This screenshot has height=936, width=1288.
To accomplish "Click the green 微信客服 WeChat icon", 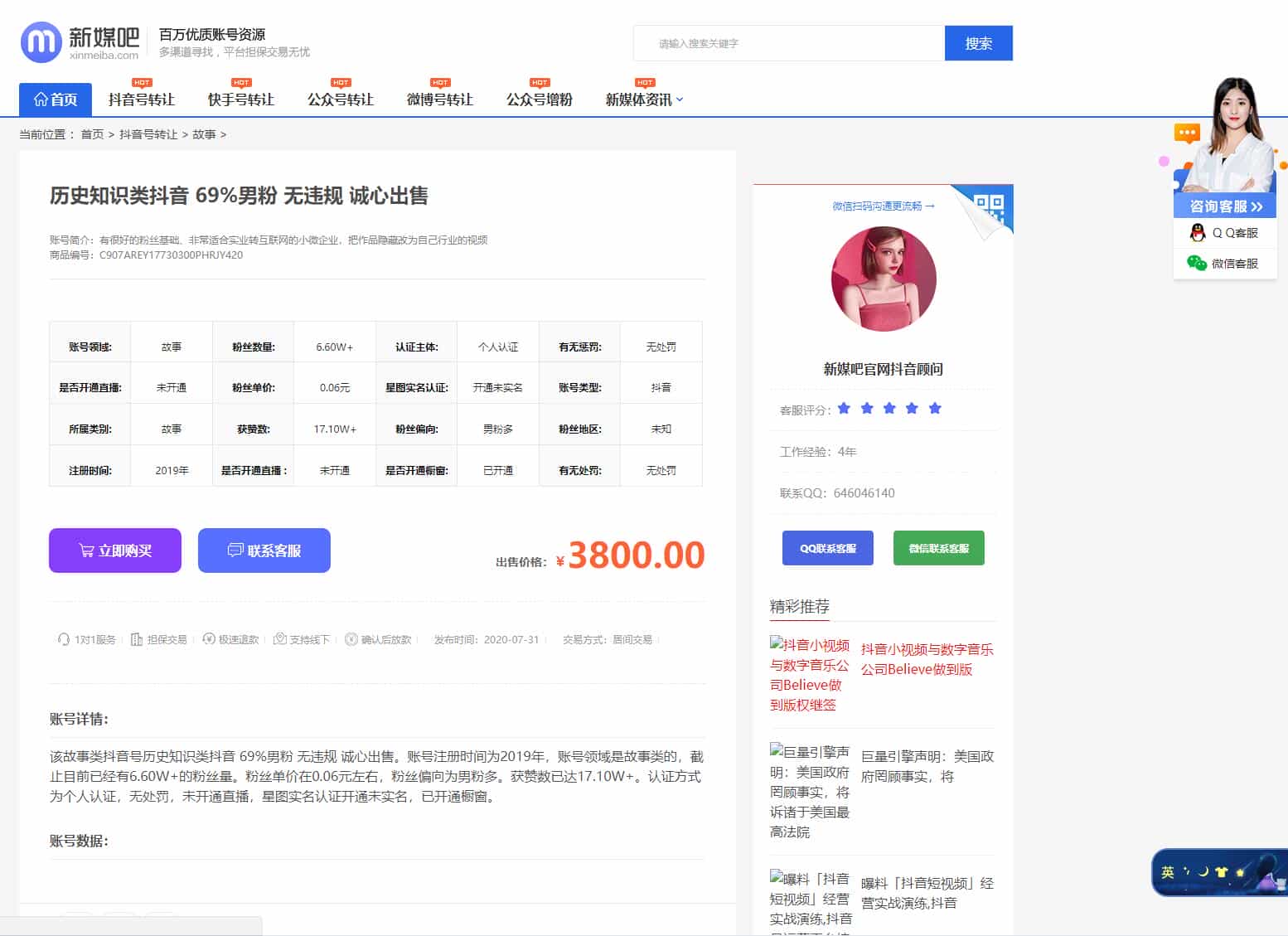I will [1195, 264].
